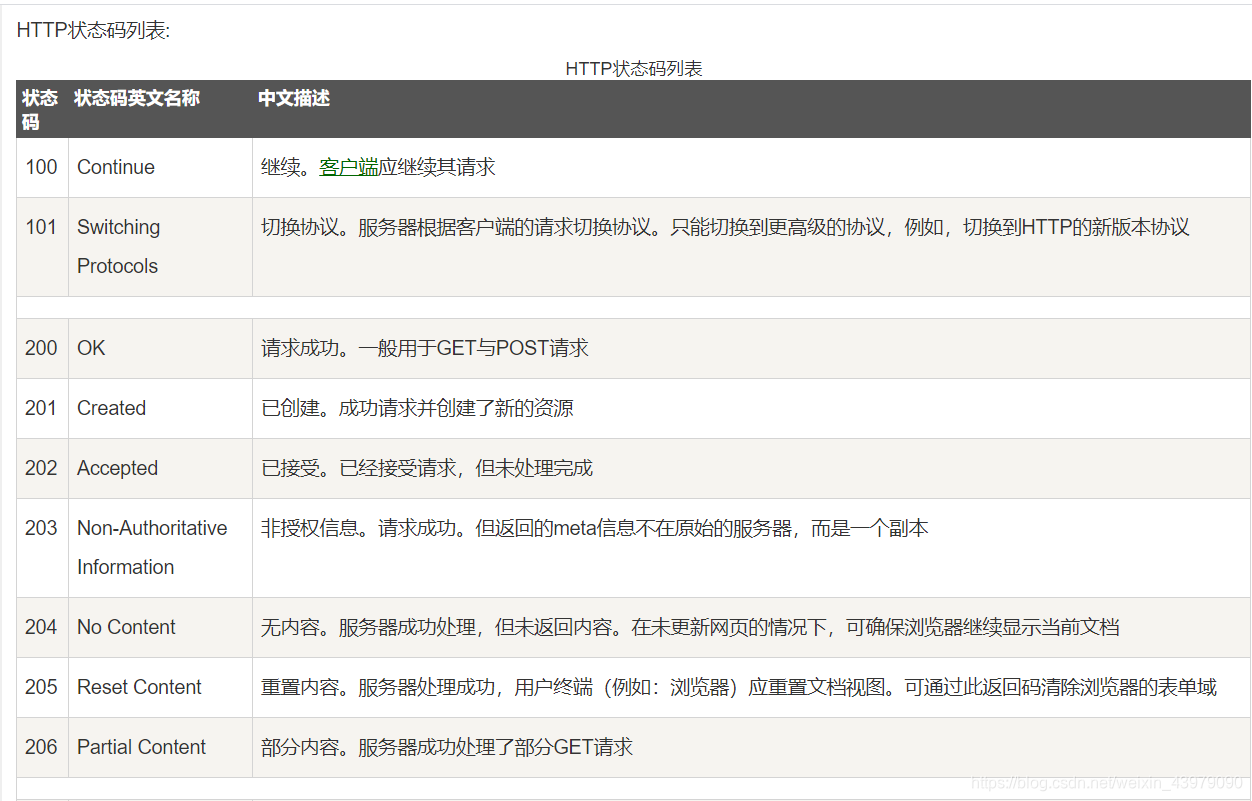
Task: Click the 切换协议 description text
Action: 725,227
